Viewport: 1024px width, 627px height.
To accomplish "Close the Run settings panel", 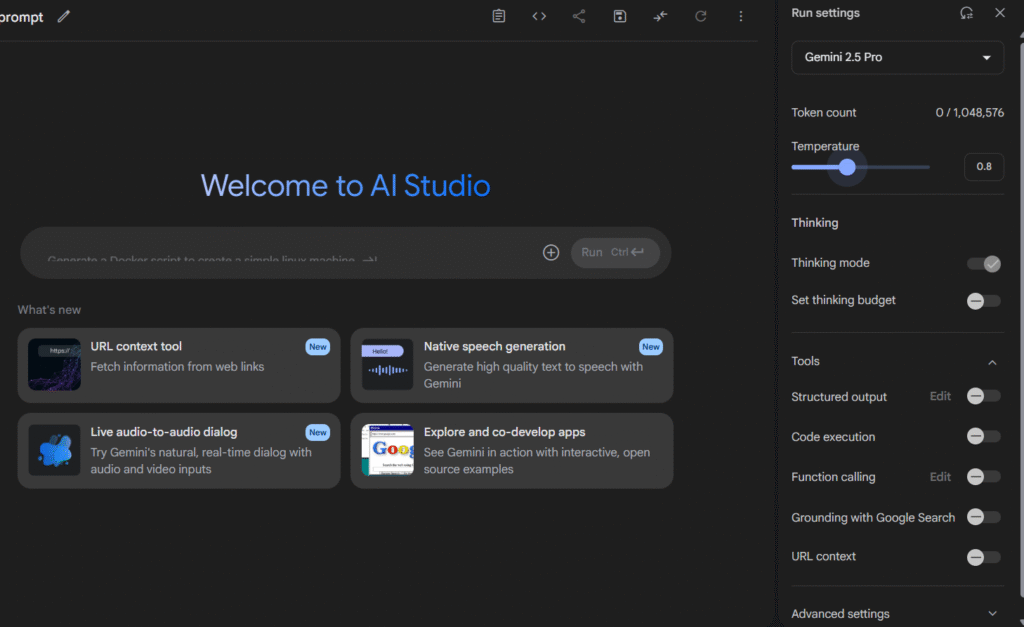I will tap(1000, 12).
